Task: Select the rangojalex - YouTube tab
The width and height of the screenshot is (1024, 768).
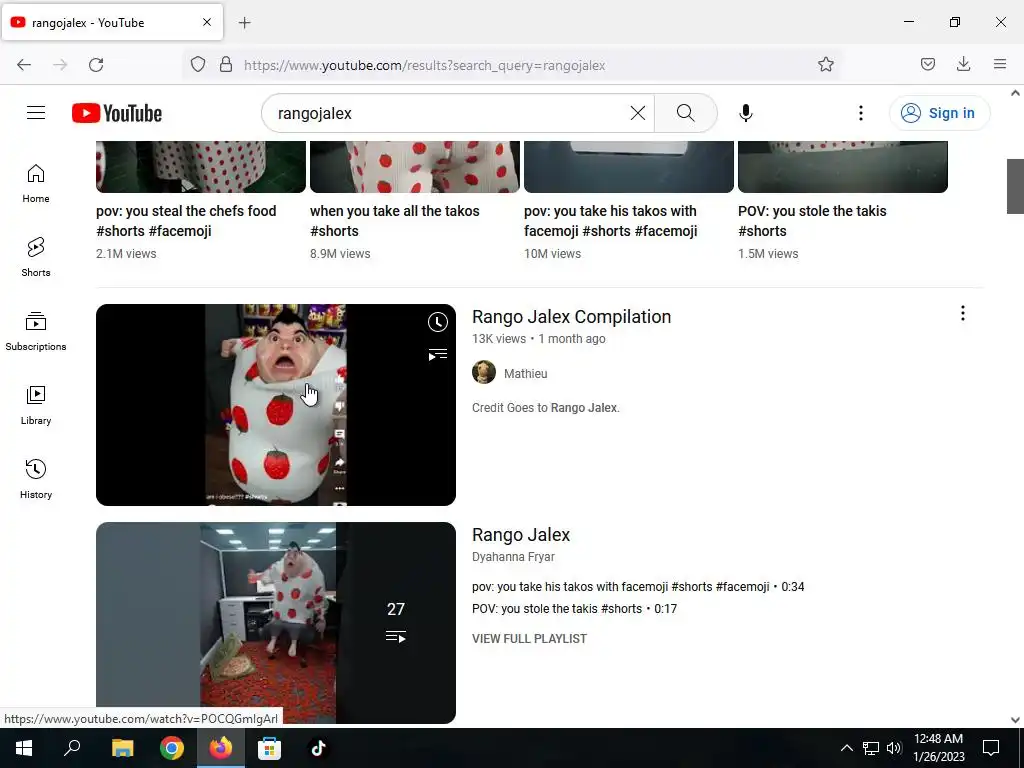Action: coord(112,22)
